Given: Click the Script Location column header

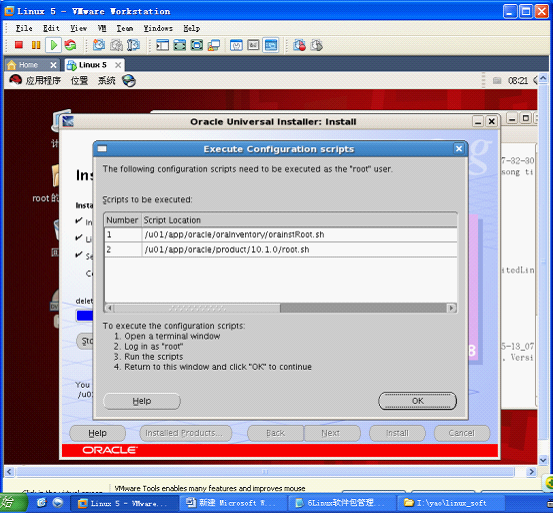Looking at the screenshot, I should pyautogui.click(x=299, y=220).
